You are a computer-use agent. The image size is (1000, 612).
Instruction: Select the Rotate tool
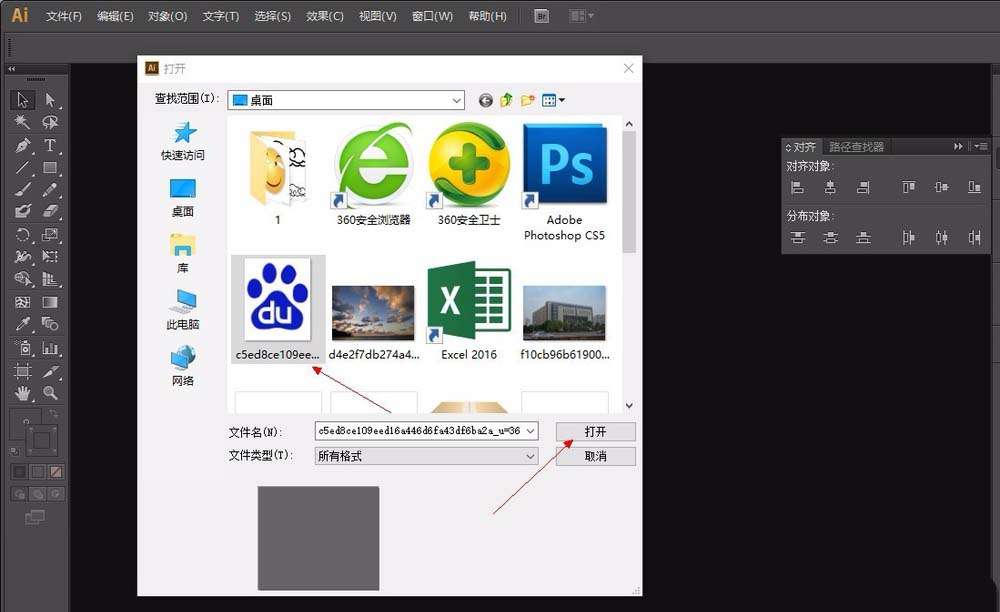click(x=22, y=235)
